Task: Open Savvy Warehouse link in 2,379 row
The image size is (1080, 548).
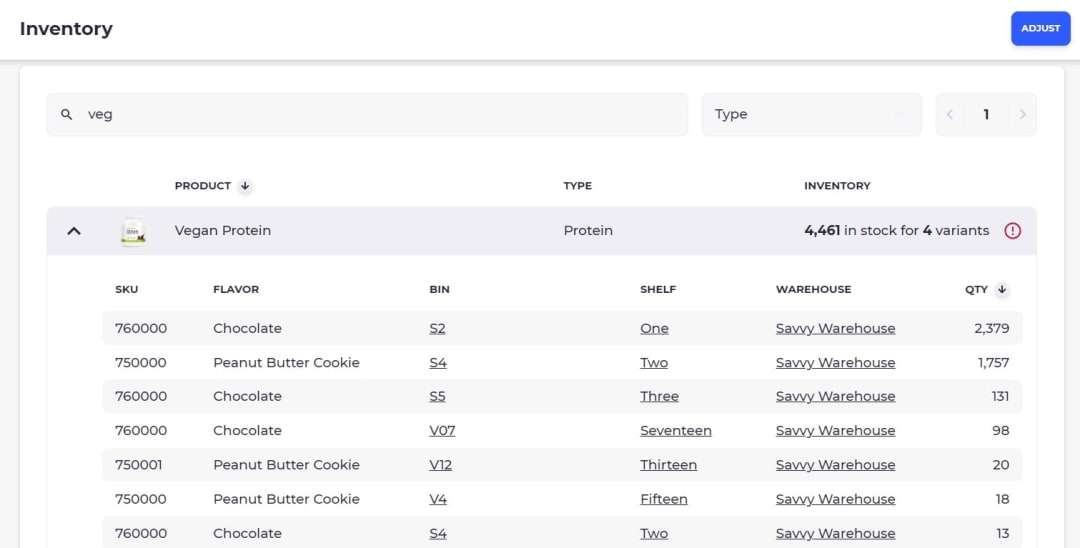Action: [835, 328]
